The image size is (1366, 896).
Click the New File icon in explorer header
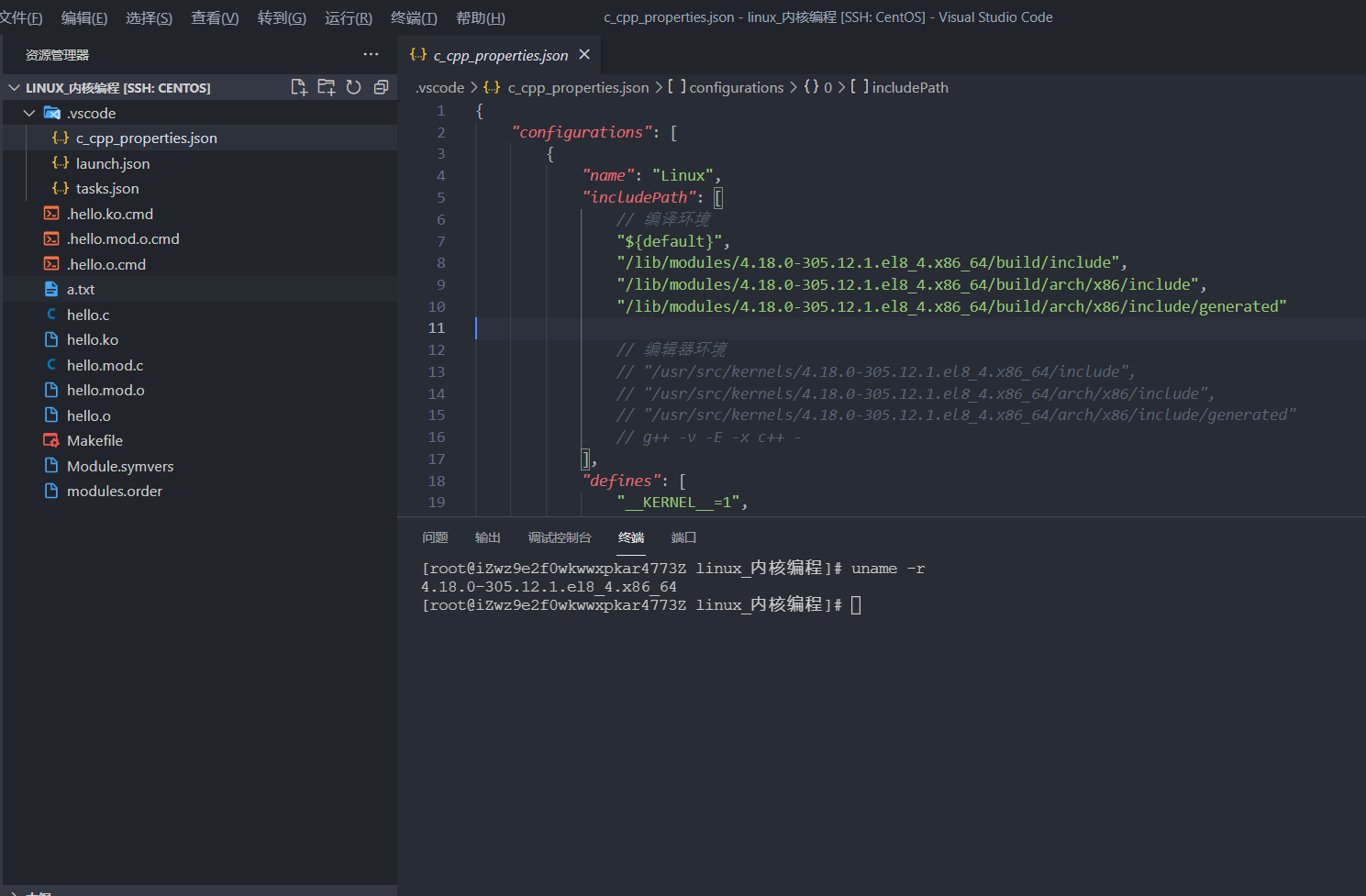298,87
